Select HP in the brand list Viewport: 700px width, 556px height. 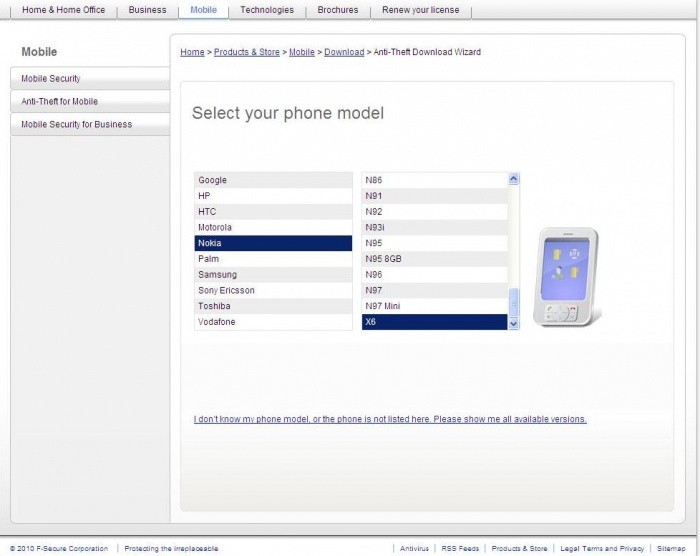(273, 196)
